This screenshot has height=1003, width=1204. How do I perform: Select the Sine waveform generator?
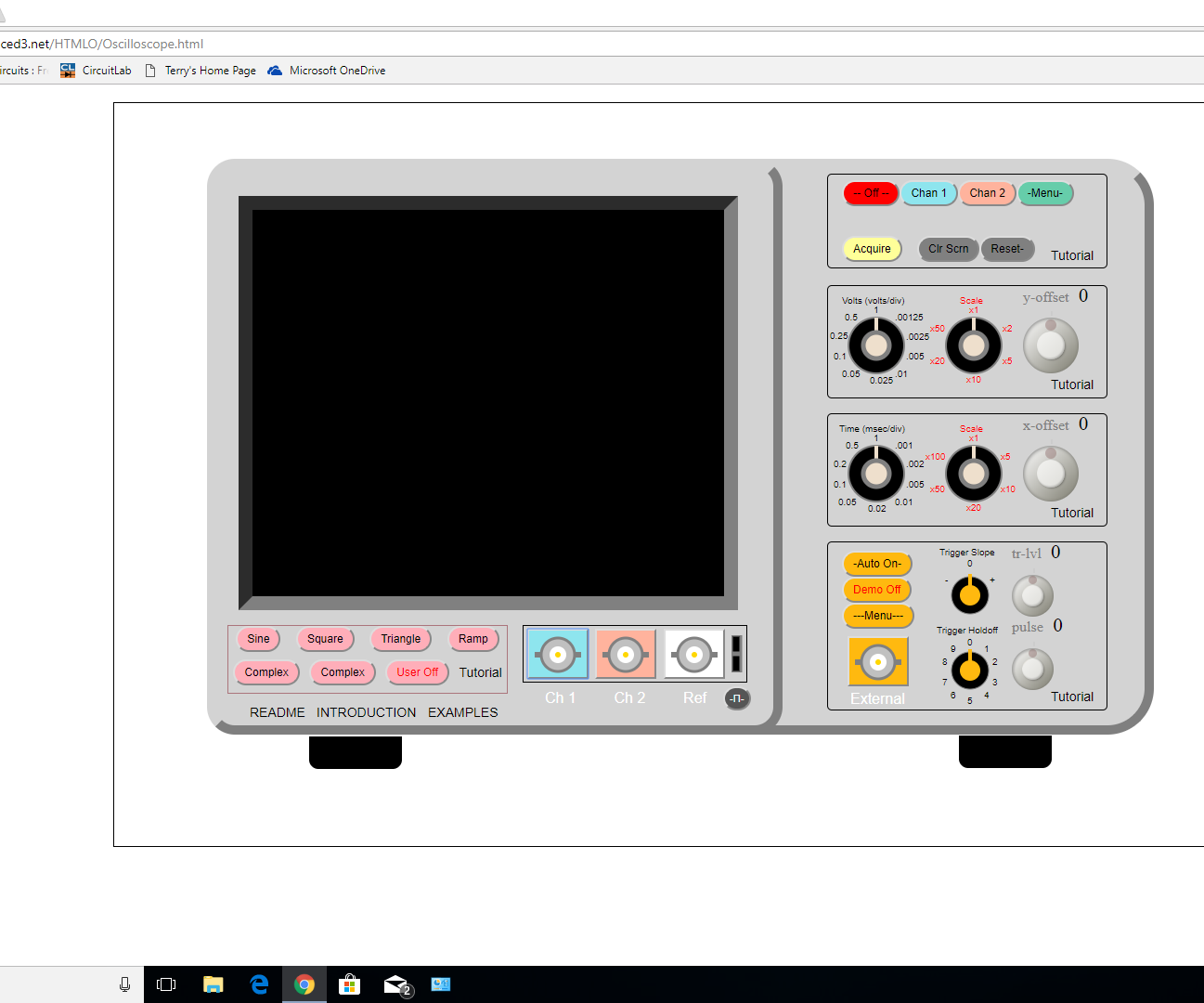[258, 639]
